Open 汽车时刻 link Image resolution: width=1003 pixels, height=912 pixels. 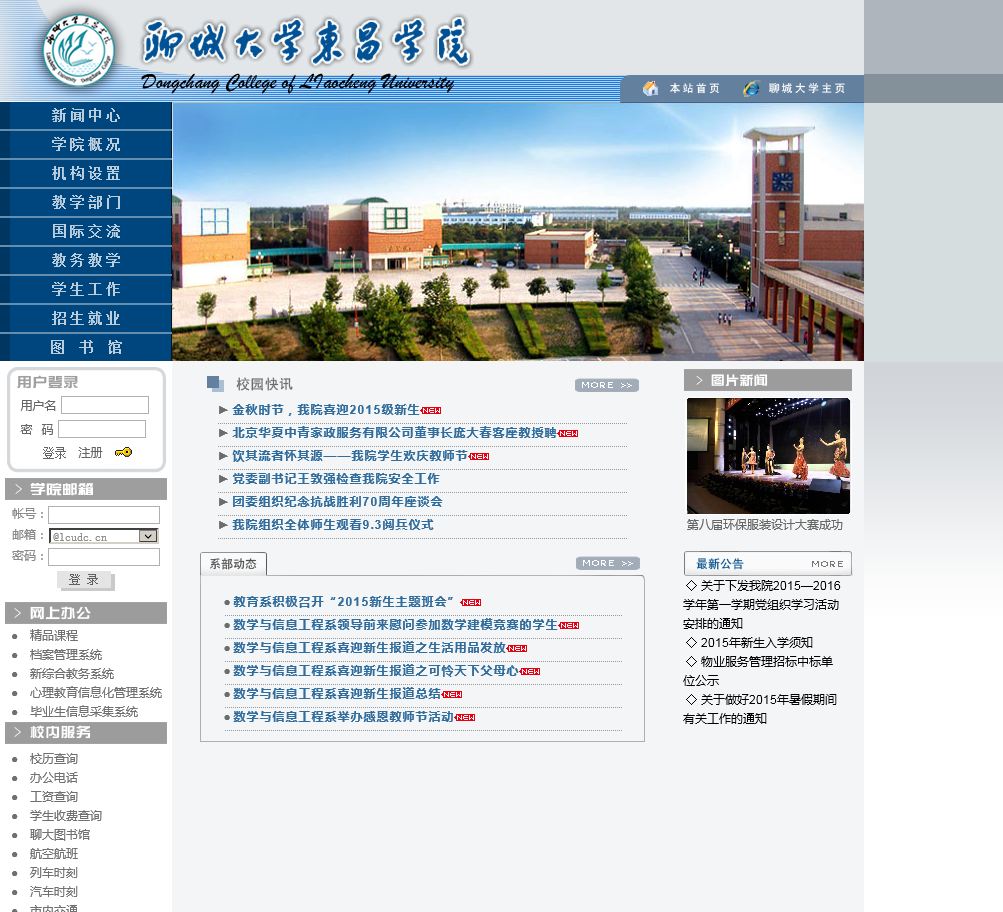click(x=54, y=892)
